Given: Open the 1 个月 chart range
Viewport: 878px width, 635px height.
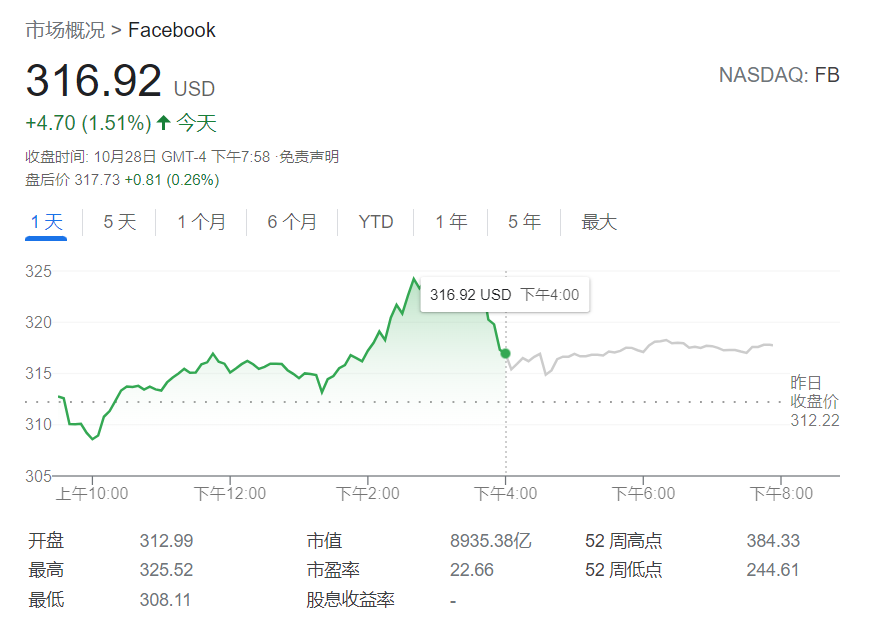Looking at the screenshot, I should 201,222.
